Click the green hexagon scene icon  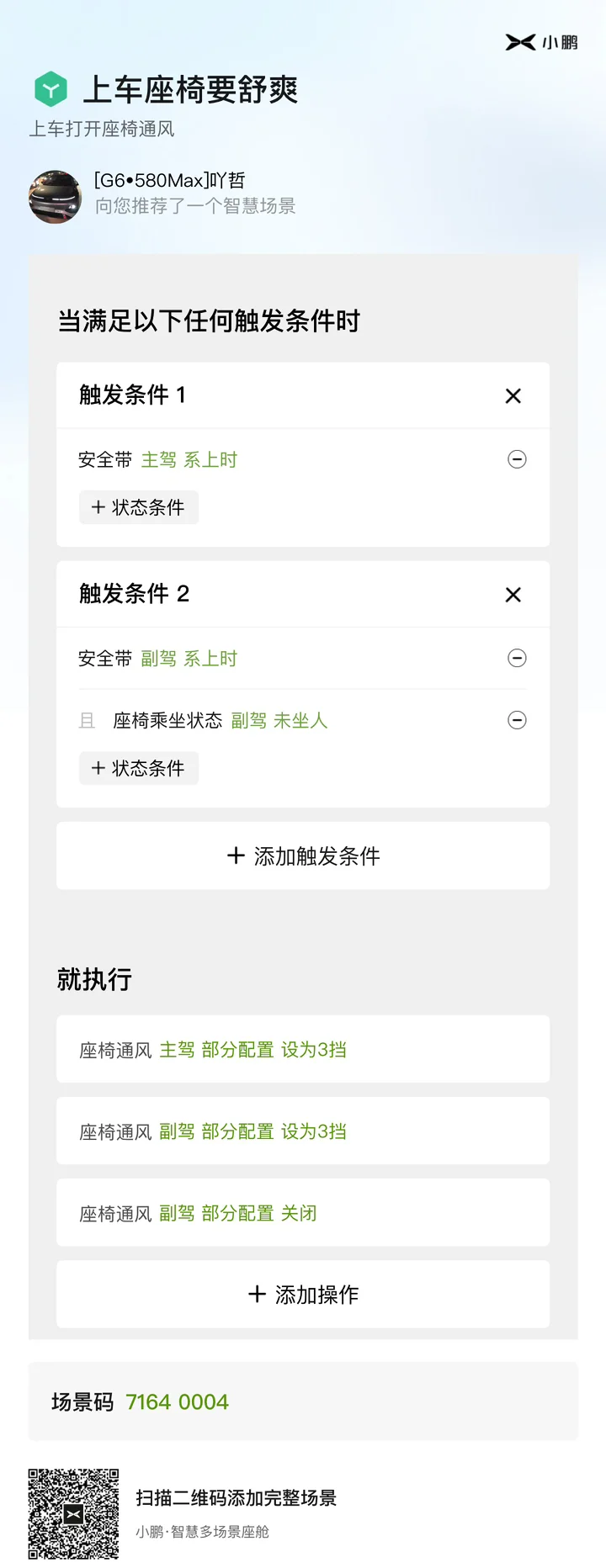[50, 89]
